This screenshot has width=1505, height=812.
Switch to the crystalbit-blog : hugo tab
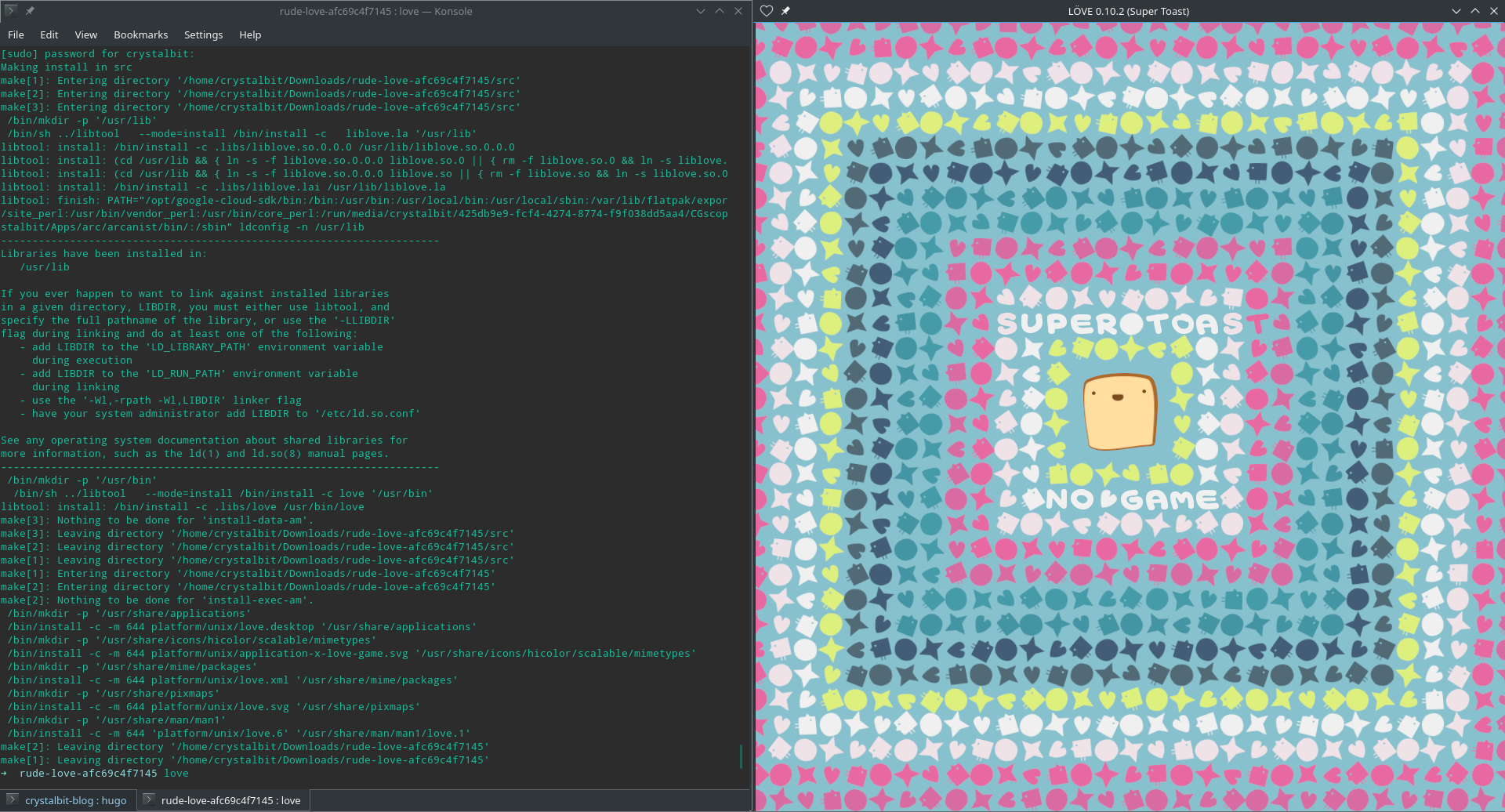coord(69,800)
